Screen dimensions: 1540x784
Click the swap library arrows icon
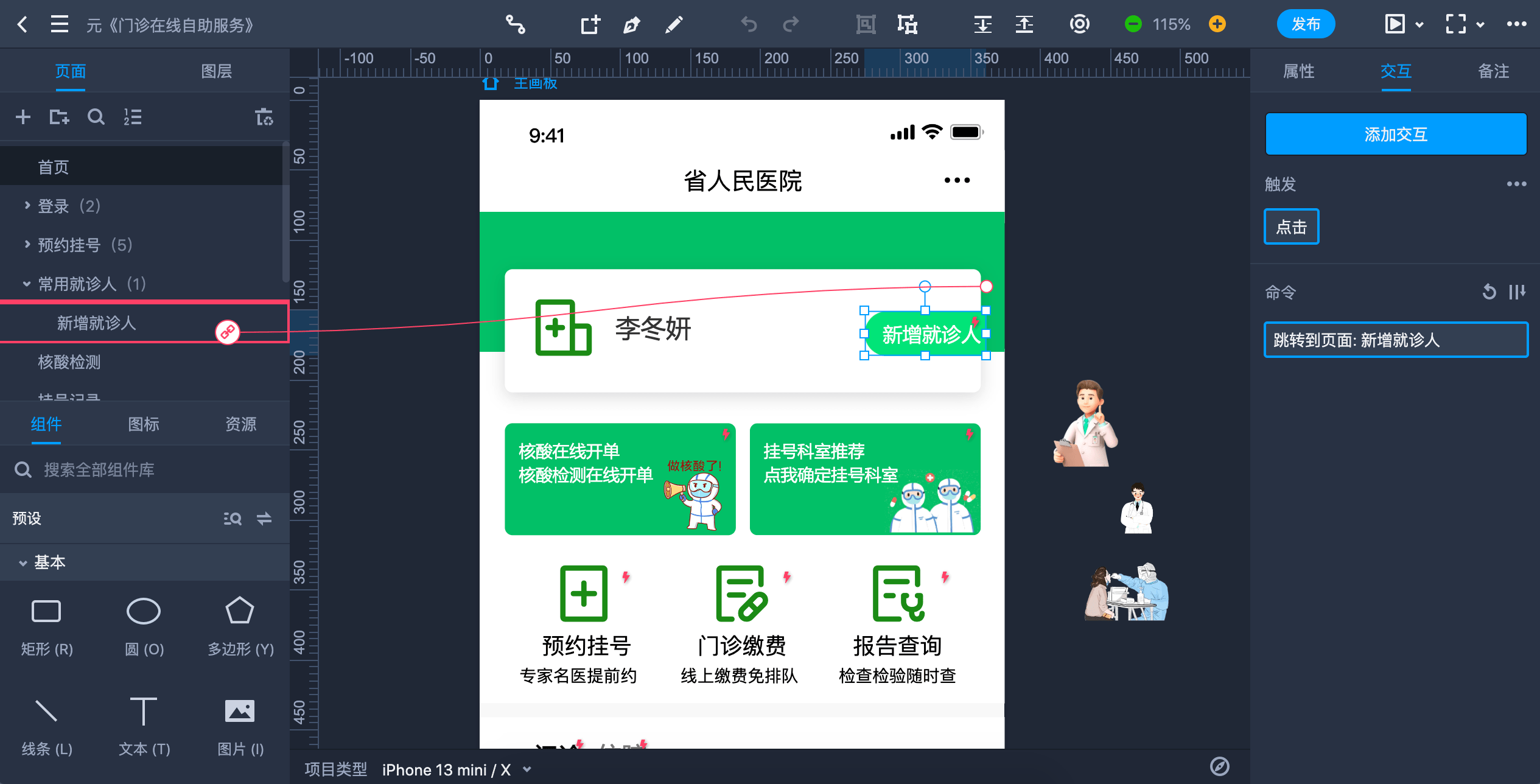coord(264,519)
